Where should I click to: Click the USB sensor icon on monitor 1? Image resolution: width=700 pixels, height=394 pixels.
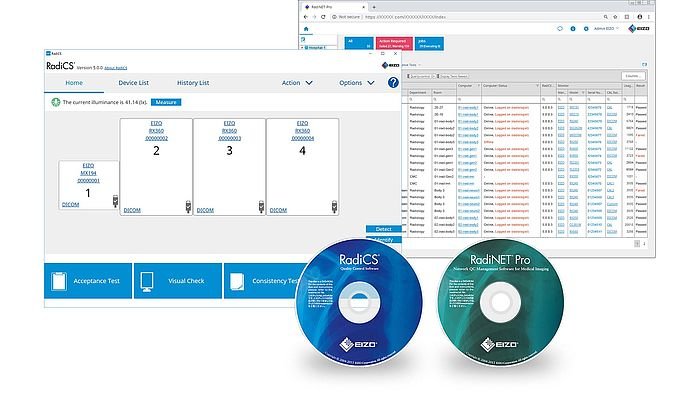pos(115,201)
